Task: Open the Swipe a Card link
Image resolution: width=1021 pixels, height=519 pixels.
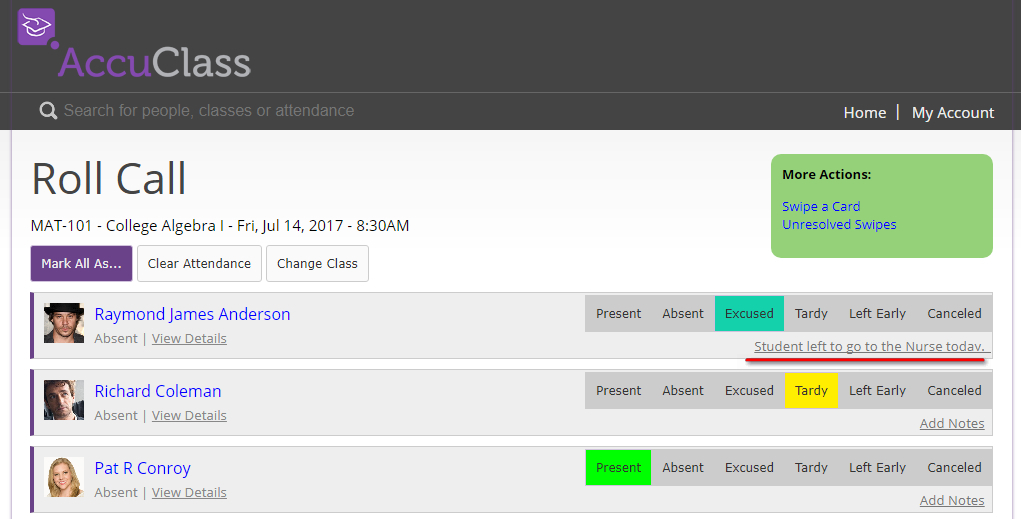Action: coord(821,207)
